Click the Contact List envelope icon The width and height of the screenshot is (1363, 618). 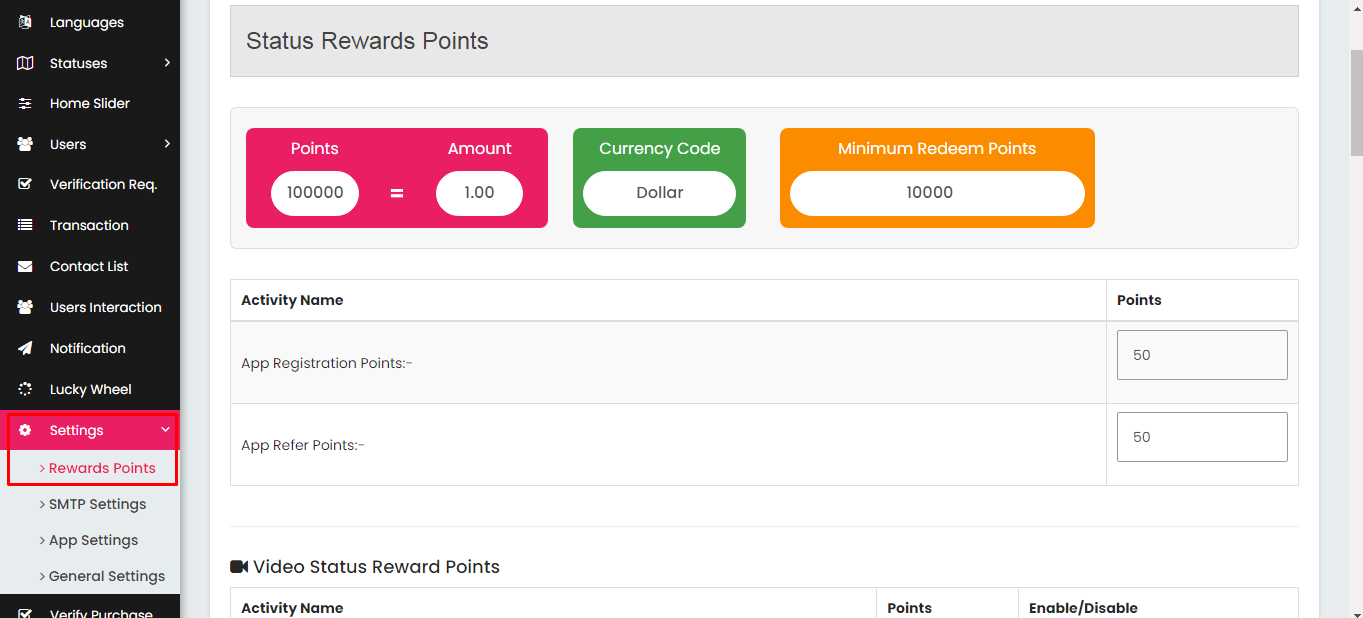[25, 266]
